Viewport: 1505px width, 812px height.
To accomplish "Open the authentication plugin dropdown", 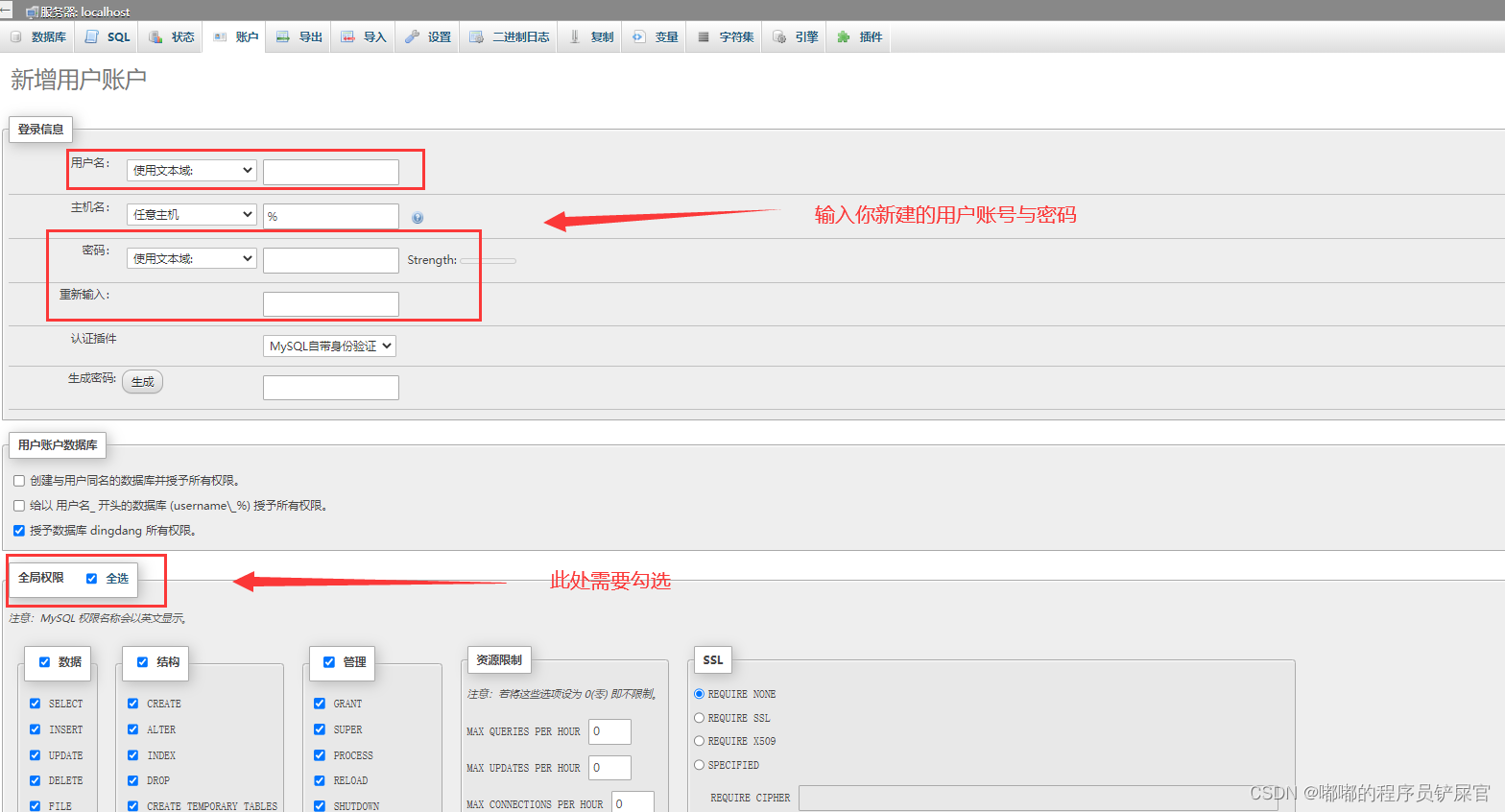I will pyautogui.click(x=329, y=346).
